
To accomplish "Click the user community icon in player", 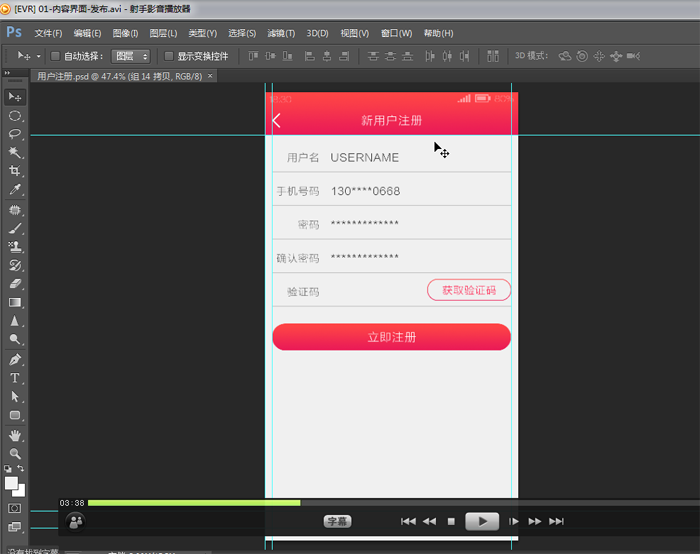I will (x=76, y=521).
